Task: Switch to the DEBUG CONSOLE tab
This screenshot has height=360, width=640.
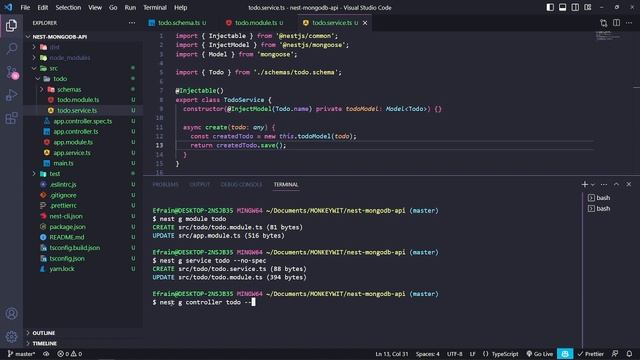Action: (x=241, y=184)
